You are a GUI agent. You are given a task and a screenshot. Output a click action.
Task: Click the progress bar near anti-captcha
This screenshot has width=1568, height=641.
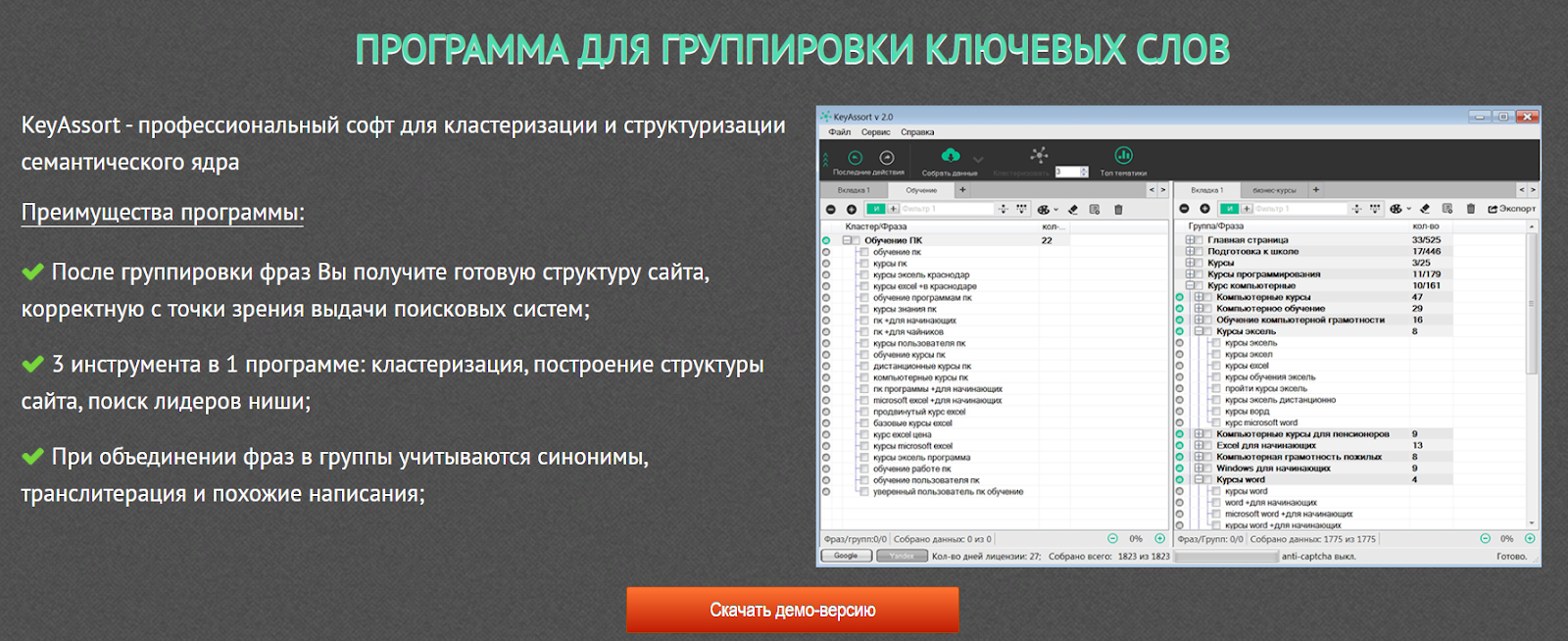pos(1227,557)
